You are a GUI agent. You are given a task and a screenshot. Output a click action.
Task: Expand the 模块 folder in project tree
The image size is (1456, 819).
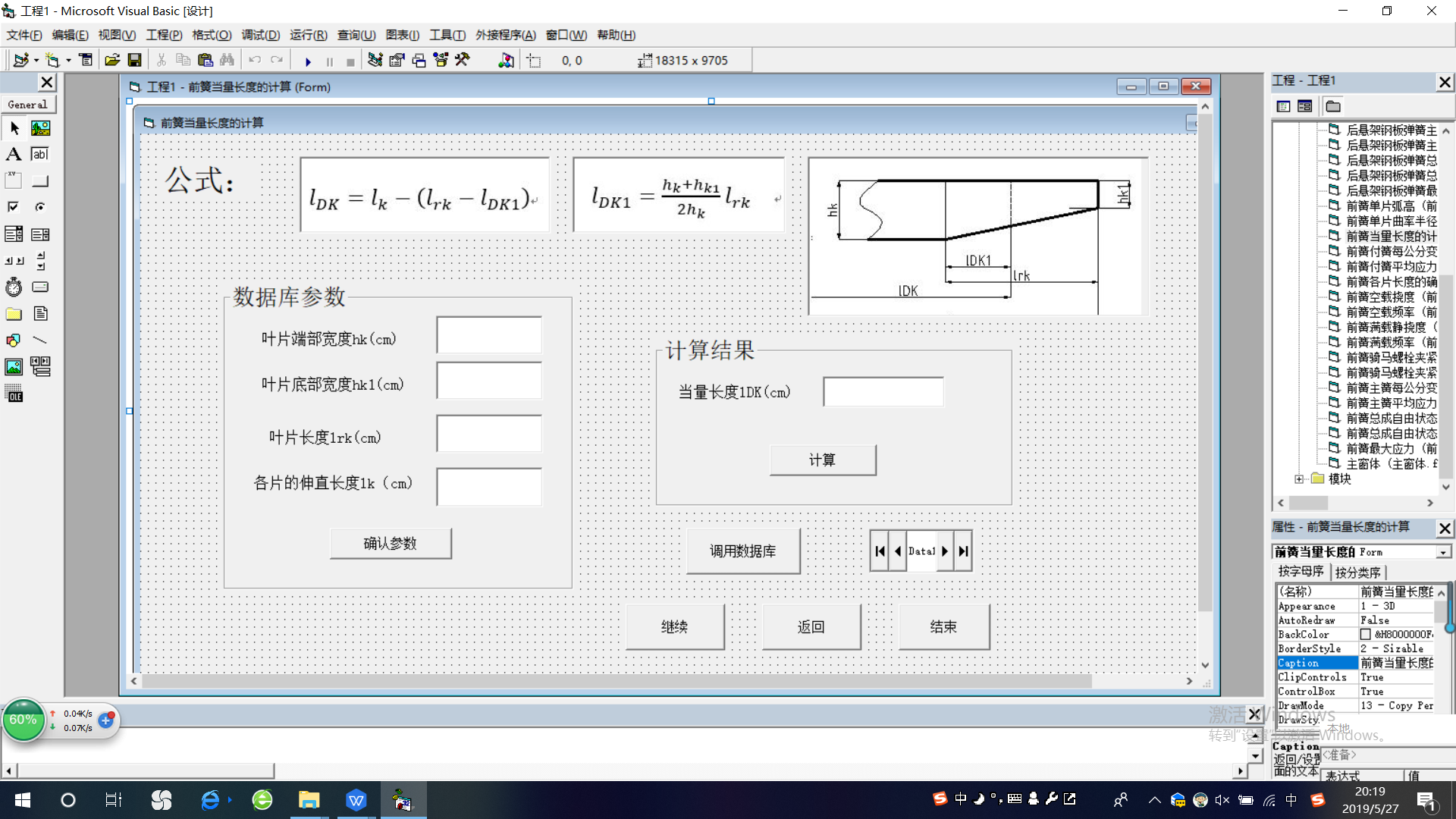[x=1299, y=479]
